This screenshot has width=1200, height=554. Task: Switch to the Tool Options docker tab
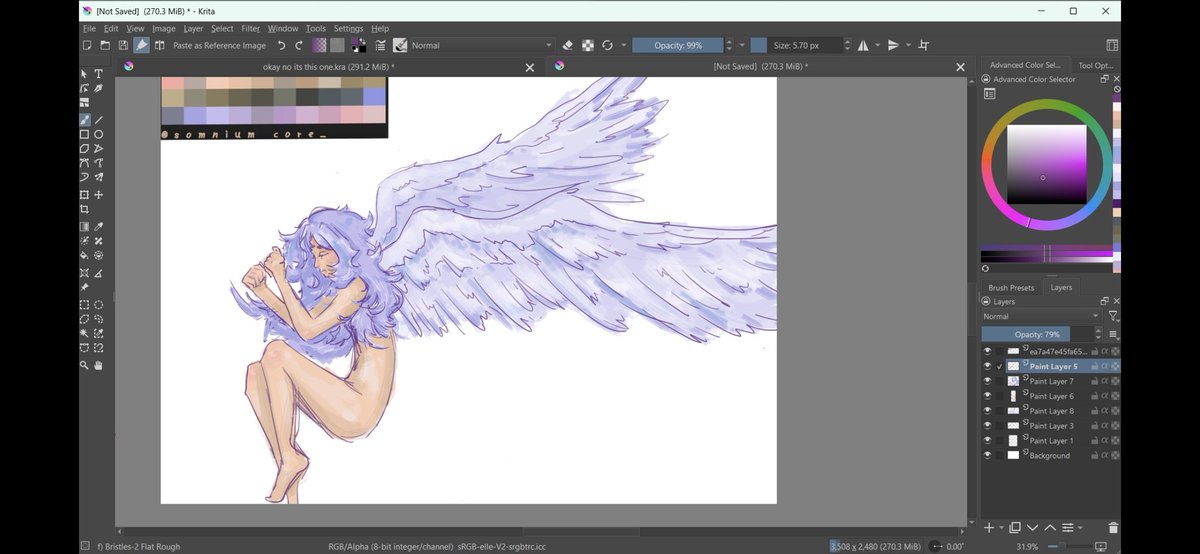[x=1095, y=65]
